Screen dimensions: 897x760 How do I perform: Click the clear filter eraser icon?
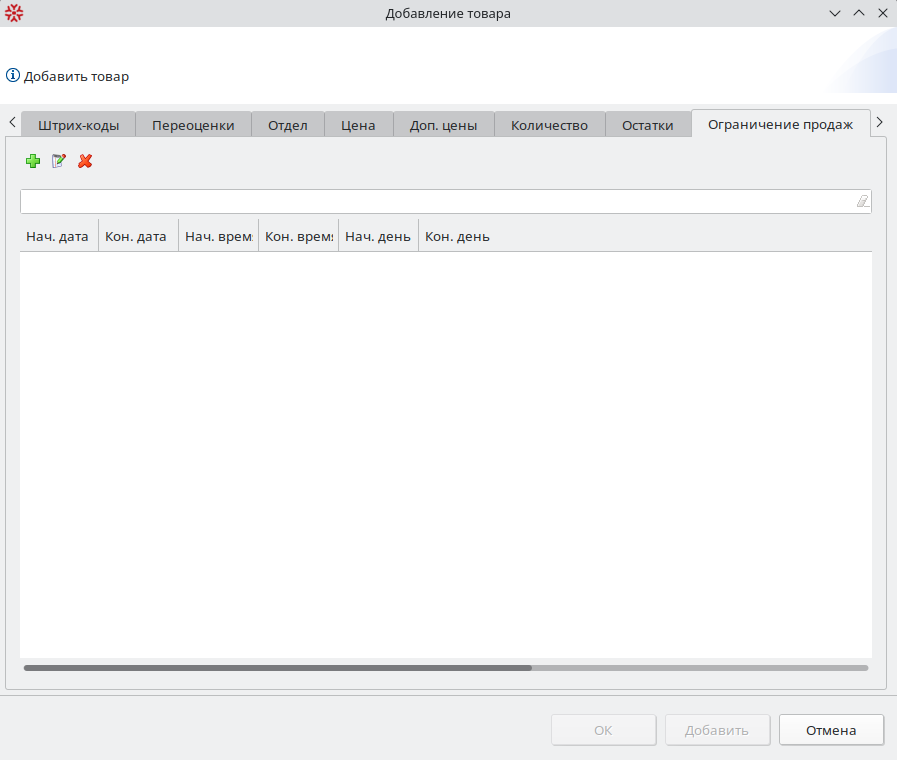(862, 202)
